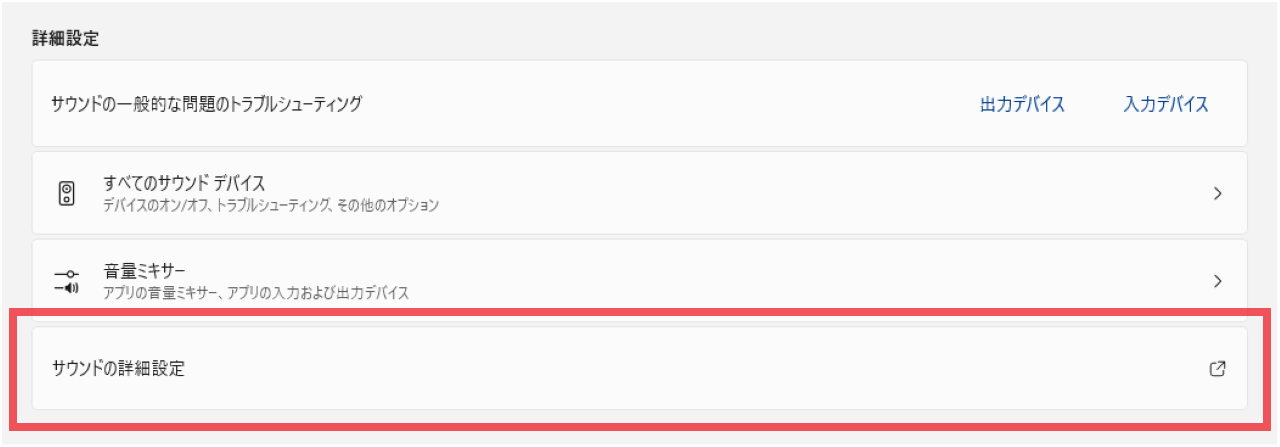Click the デバイスのオン/オフ、トラブルシューティング description text
The image size is (1280, 447).
271,206
